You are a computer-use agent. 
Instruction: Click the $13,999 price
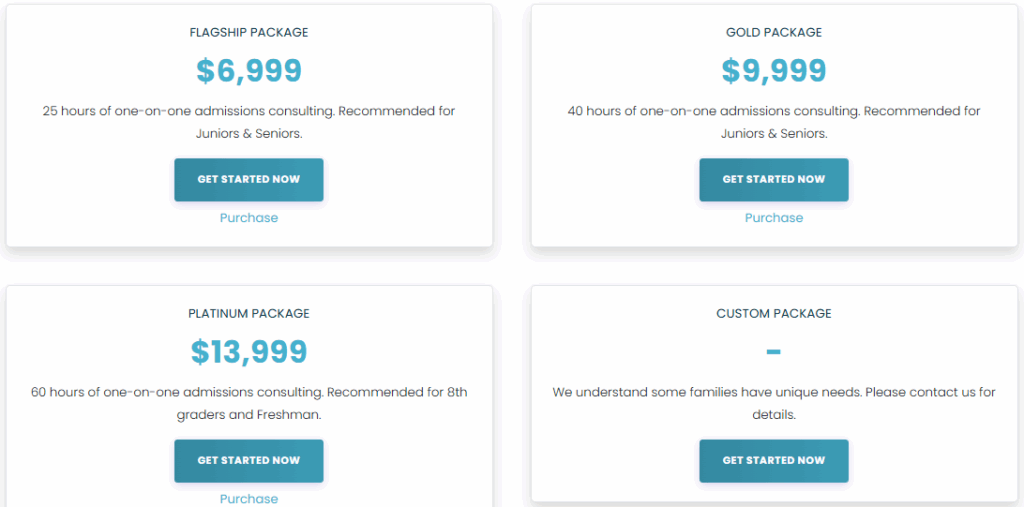[249, 352]
